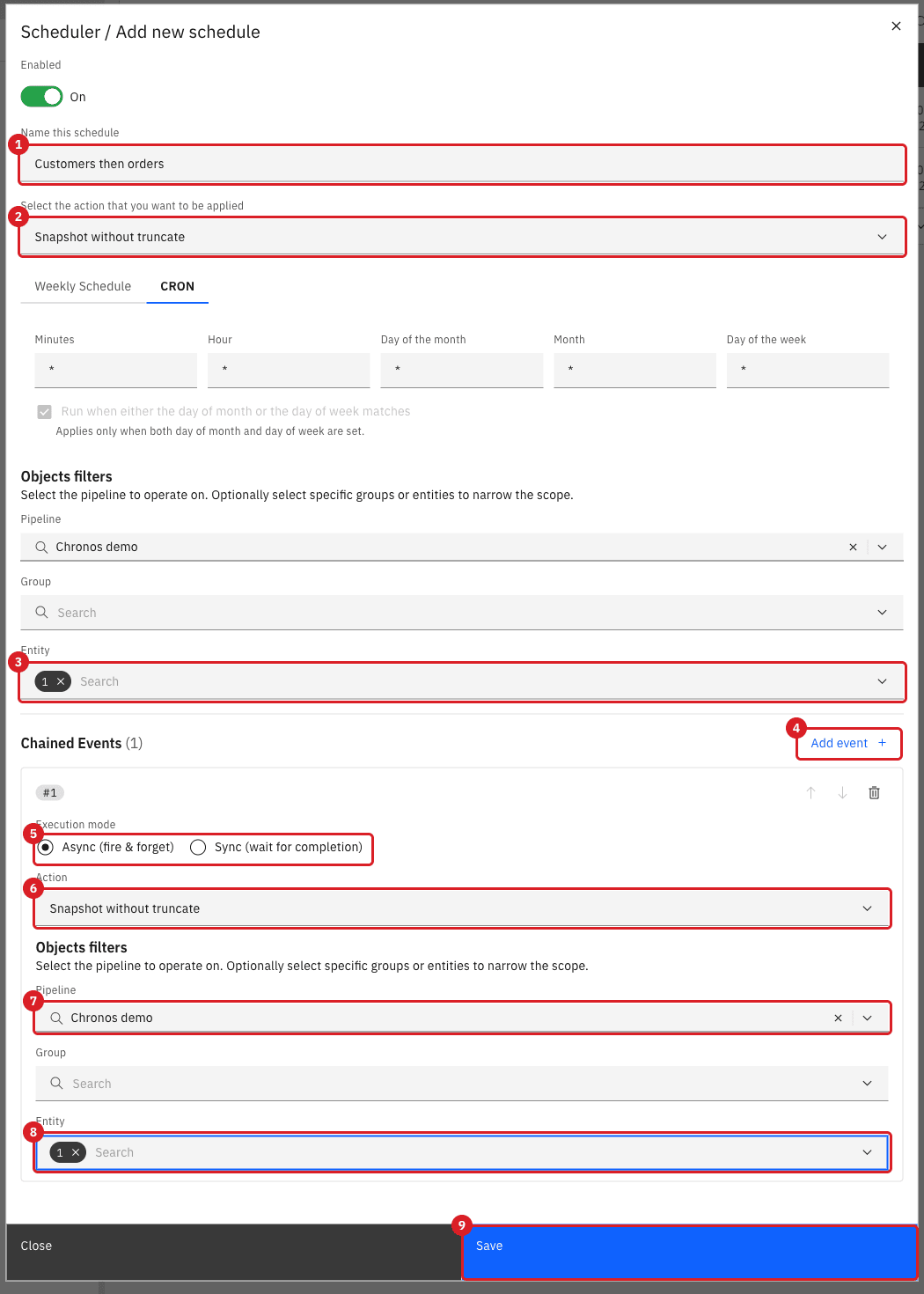Expand the chained event Entity dropdown chevron
The height and width of the screenshot is (1294, 924).
868,1152
